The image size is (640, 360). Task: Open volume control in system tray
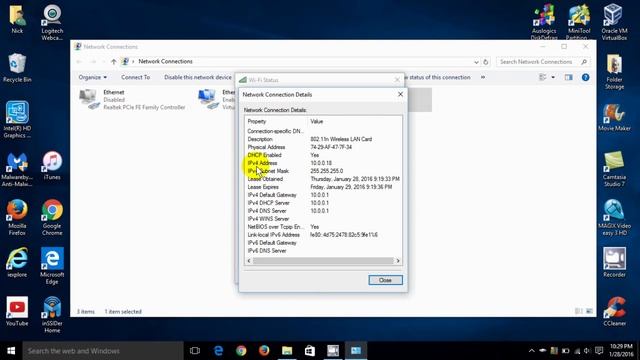(x=587, y=351)
